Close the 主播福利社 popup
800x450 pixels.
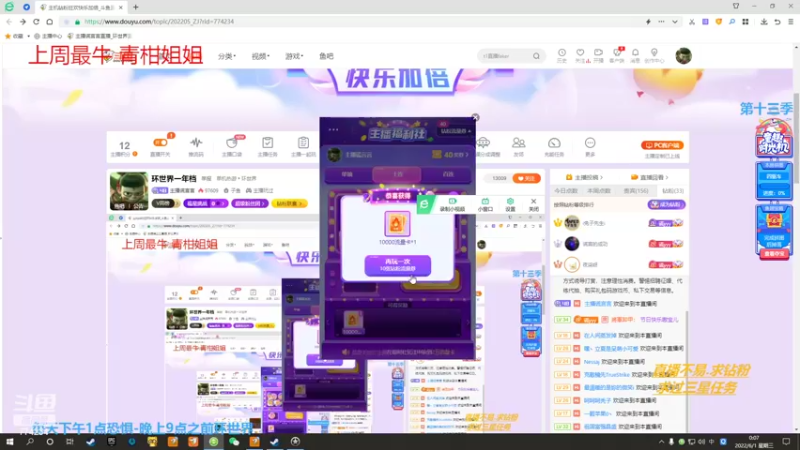pos(475,117)
